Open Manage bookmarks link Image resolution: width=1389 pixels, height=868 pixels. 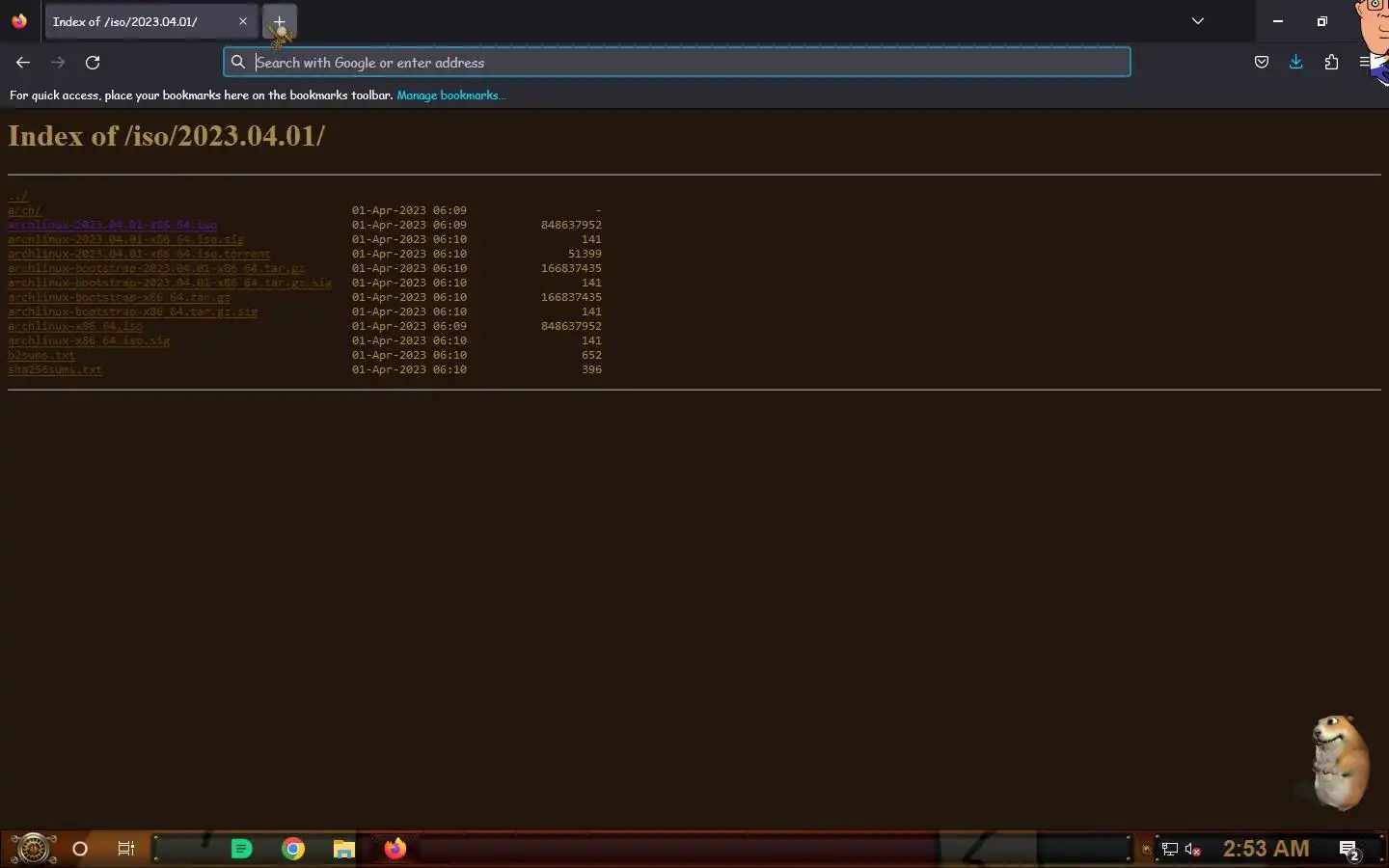click(x=450, y=95)
